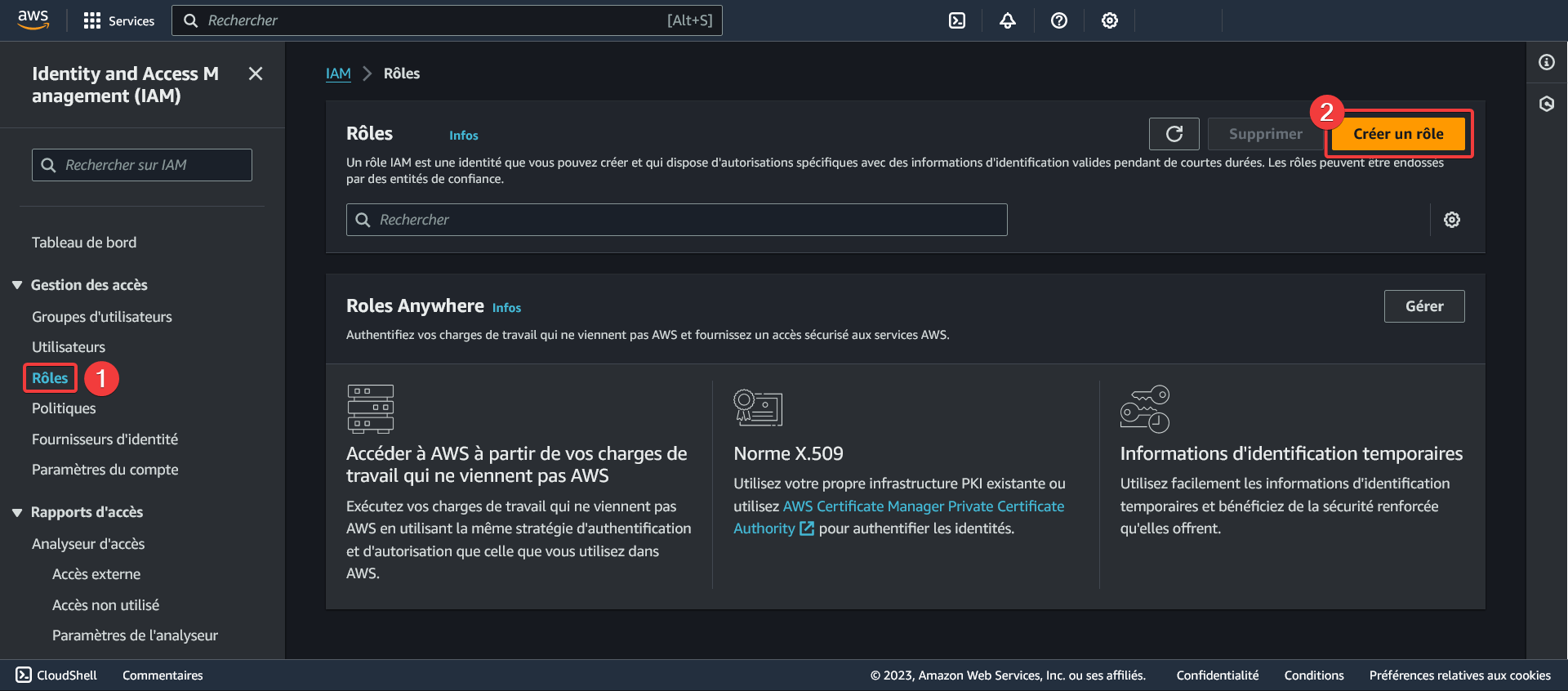Screen dimensions: 1568x691
Task: Go to Utilisateurs
Action: point(69,347)
